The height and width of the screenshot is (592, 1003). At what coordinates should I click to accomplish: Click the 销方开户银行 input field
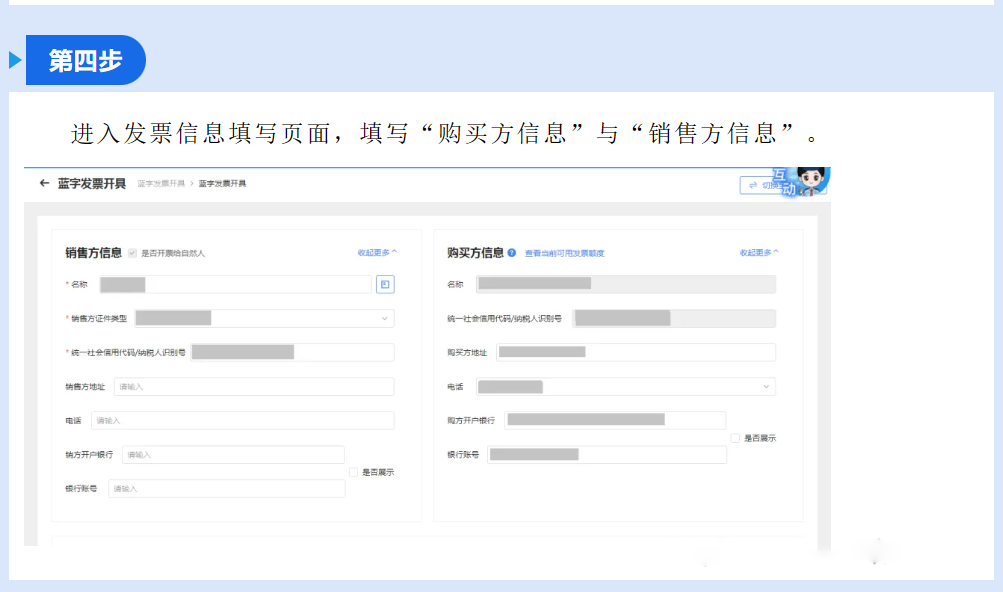click(233, 455)
